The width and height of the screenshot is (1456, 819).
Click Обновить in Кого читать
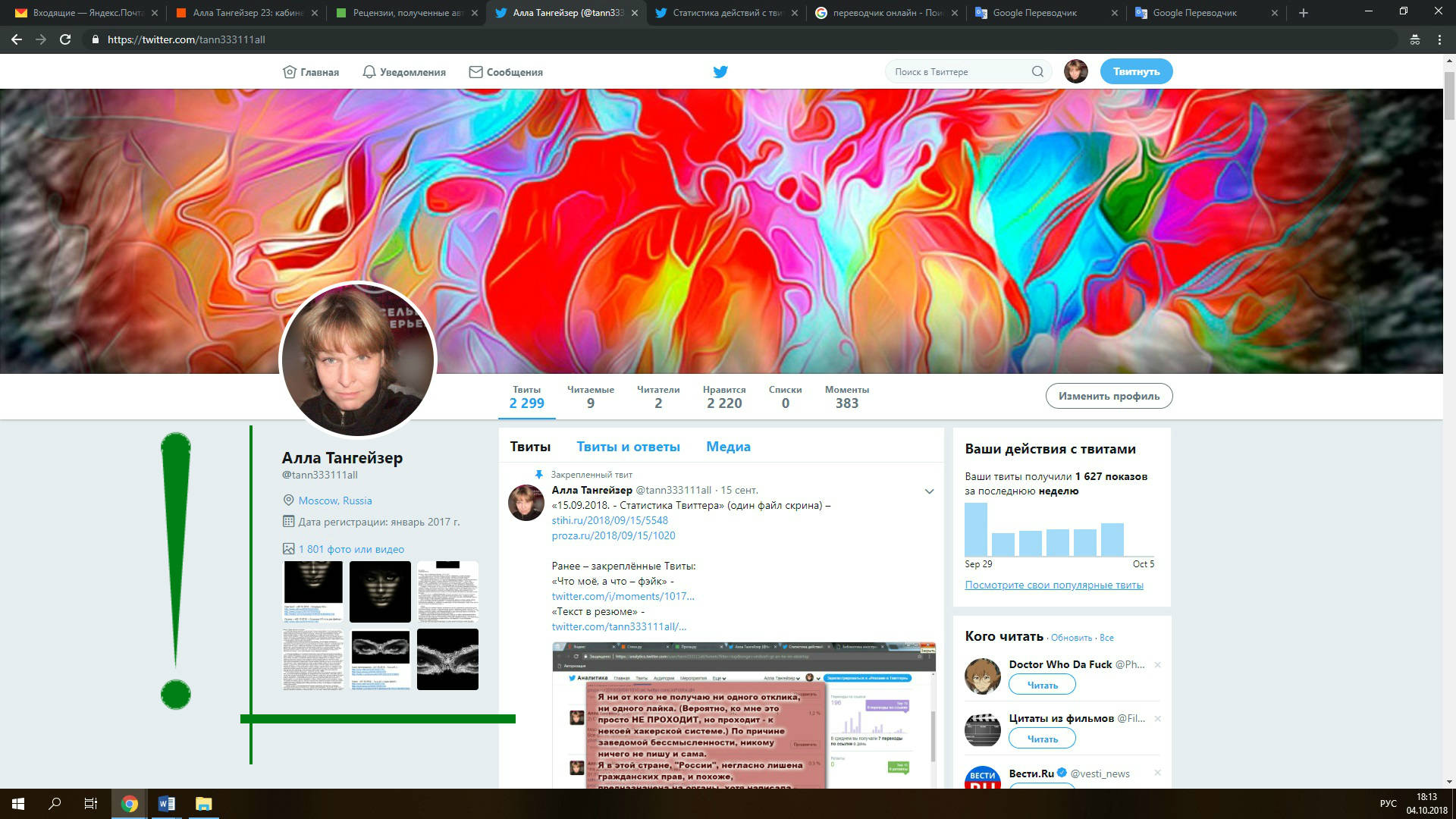click(x=1071, y=638)
